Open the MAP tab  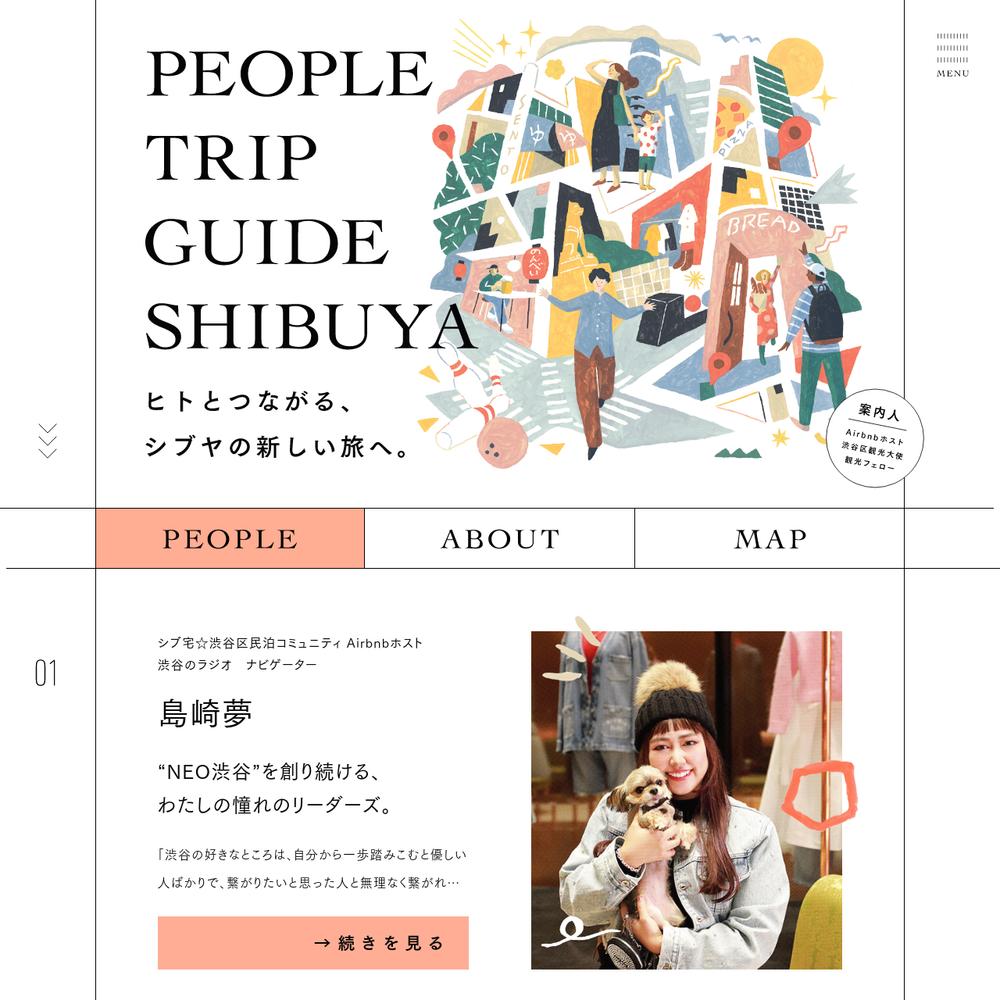pyautogui.click(x=770, y=539)
